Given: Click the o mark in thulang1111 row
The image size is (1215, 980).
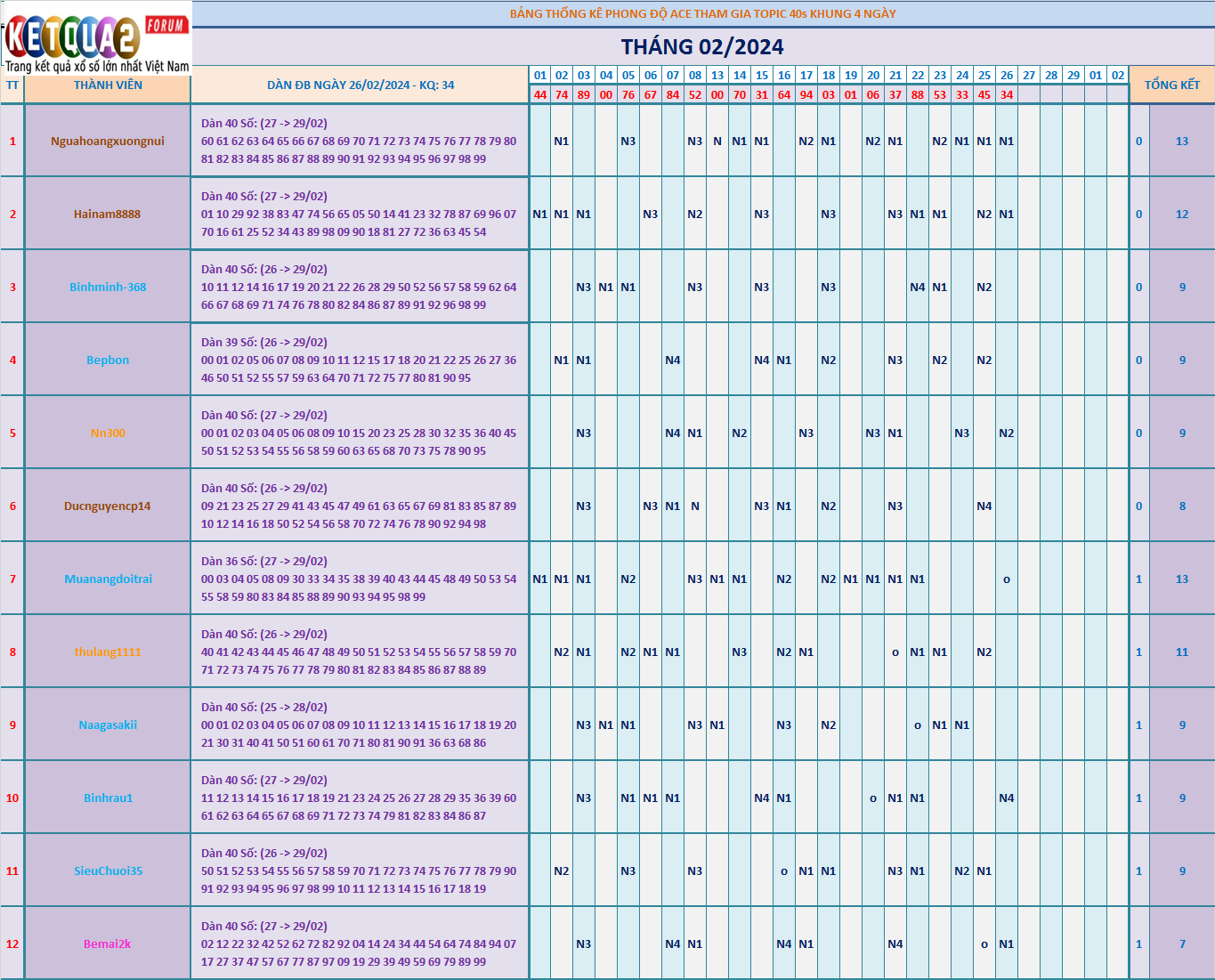Looking at the screenshot, I should pyautogui.click(x=895, y=652).
